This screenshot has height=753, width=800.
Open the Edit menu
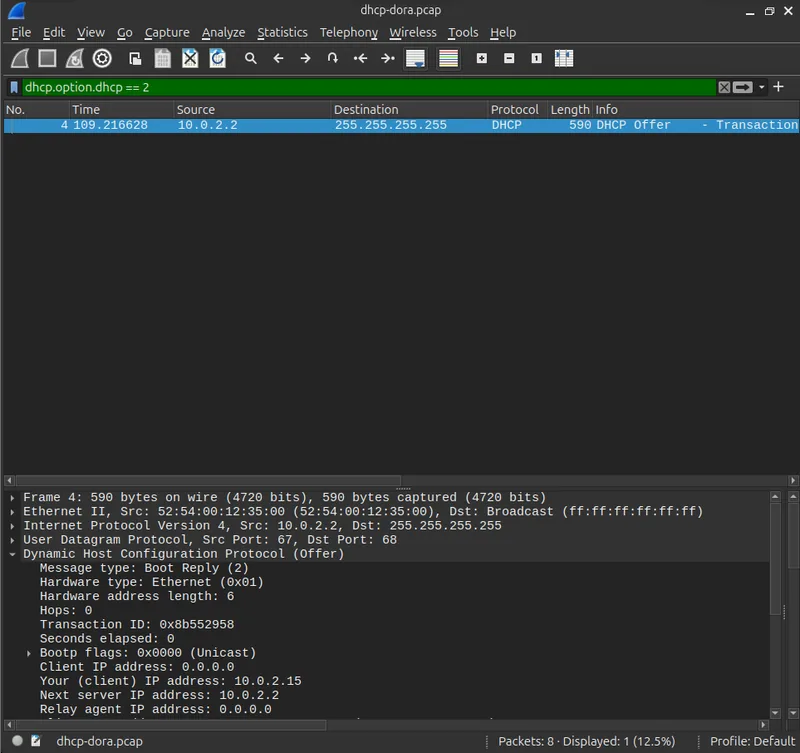[54, 33]
